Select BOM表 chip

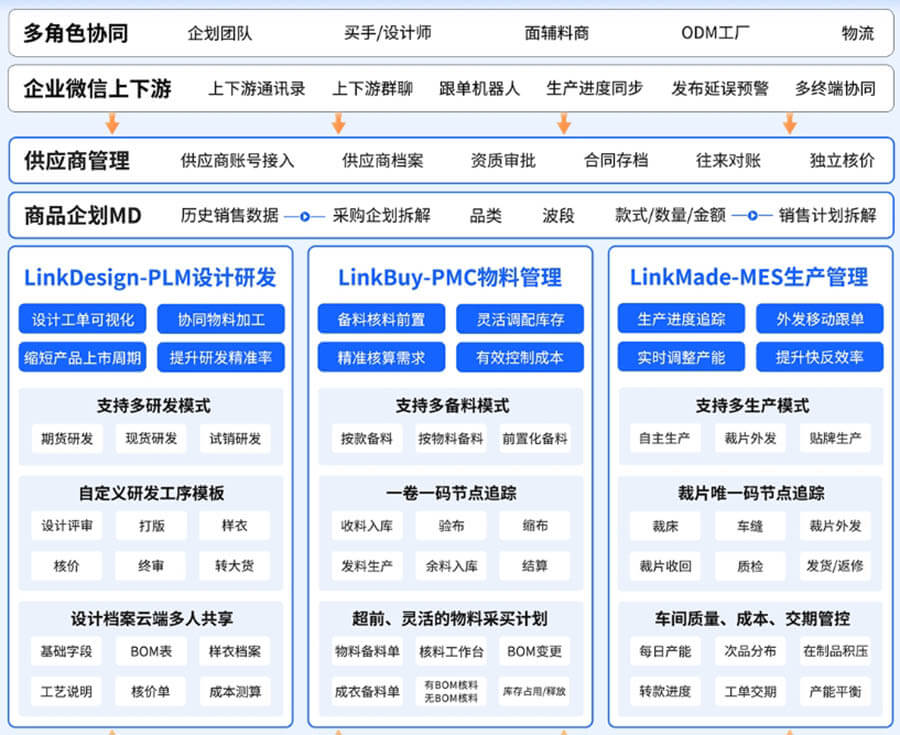[x=152, y=651]
